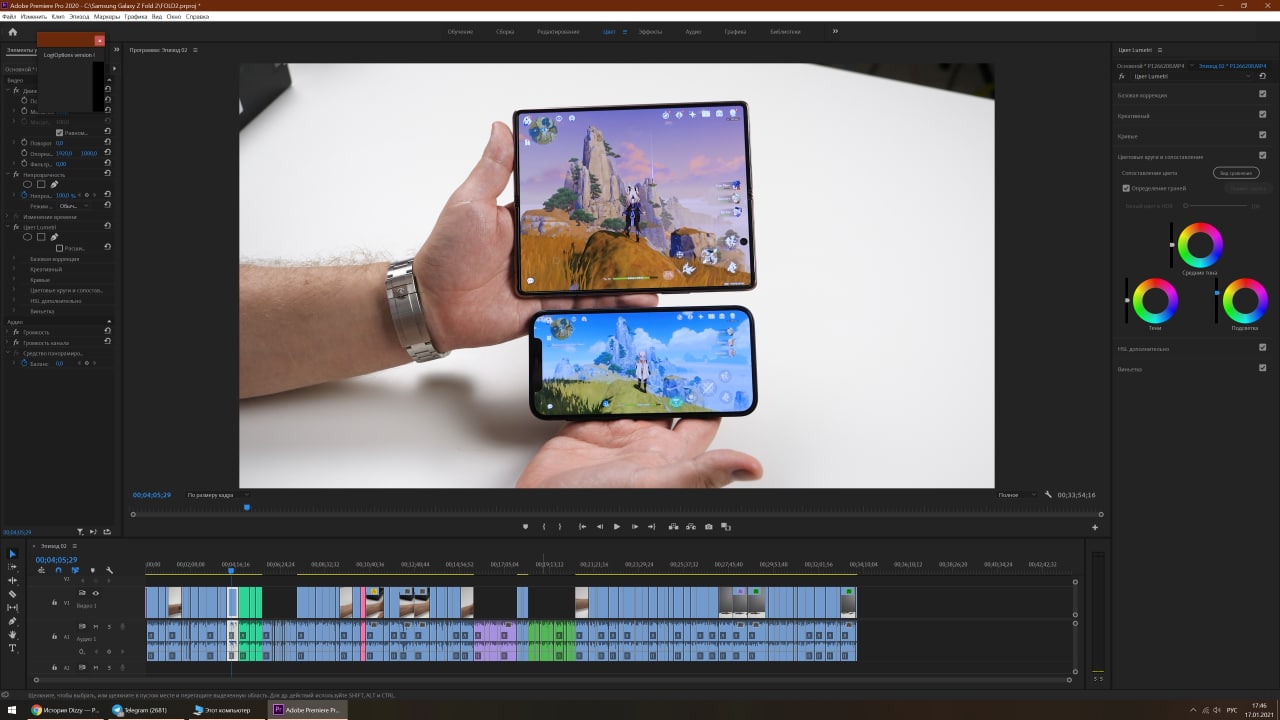Click the Home icon at top left
The height and width of the screenshot is (720, 1280).
coord(13,32)
